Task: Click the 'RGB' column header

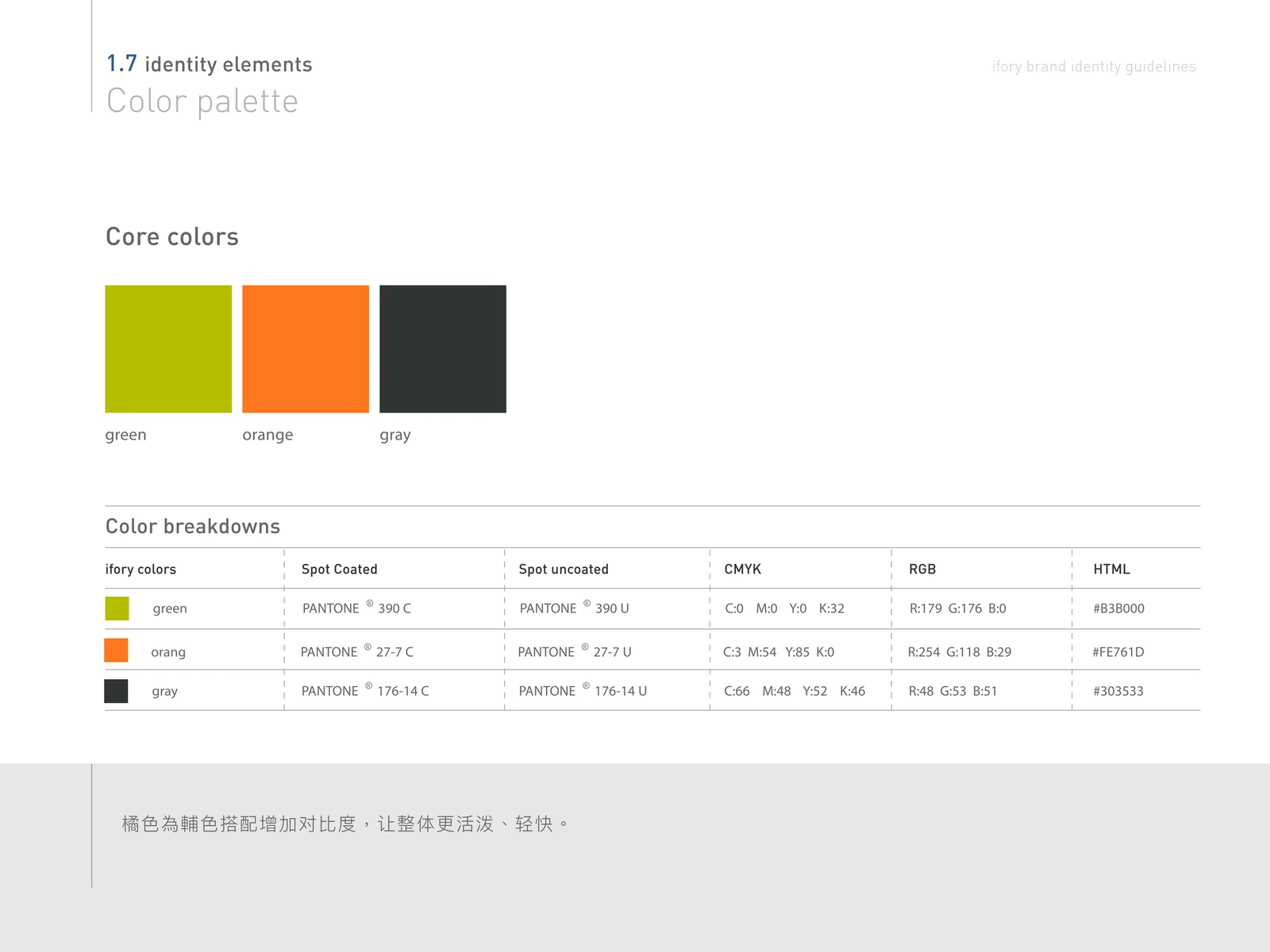Action: pos(922,569)
